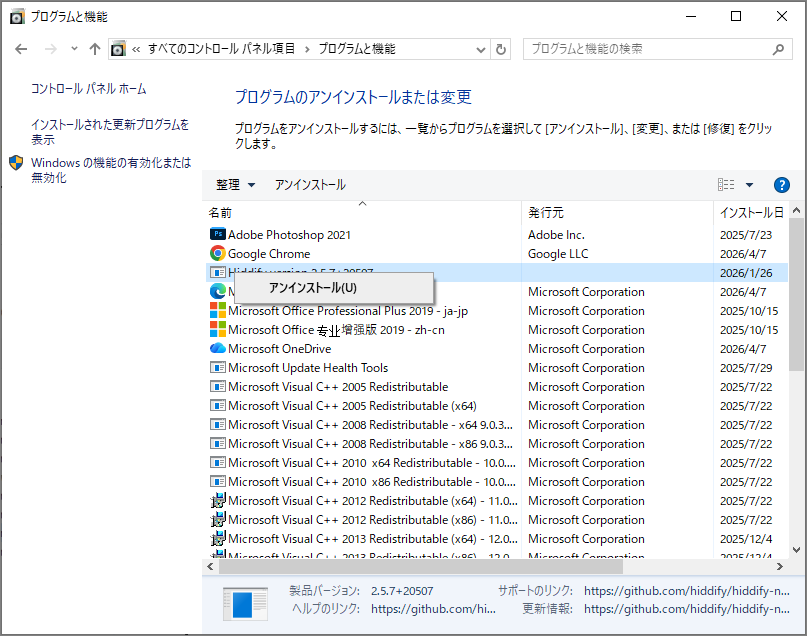Click product version value 2.5.7+20507
807x636 pixels.
[x=402, y=591]
